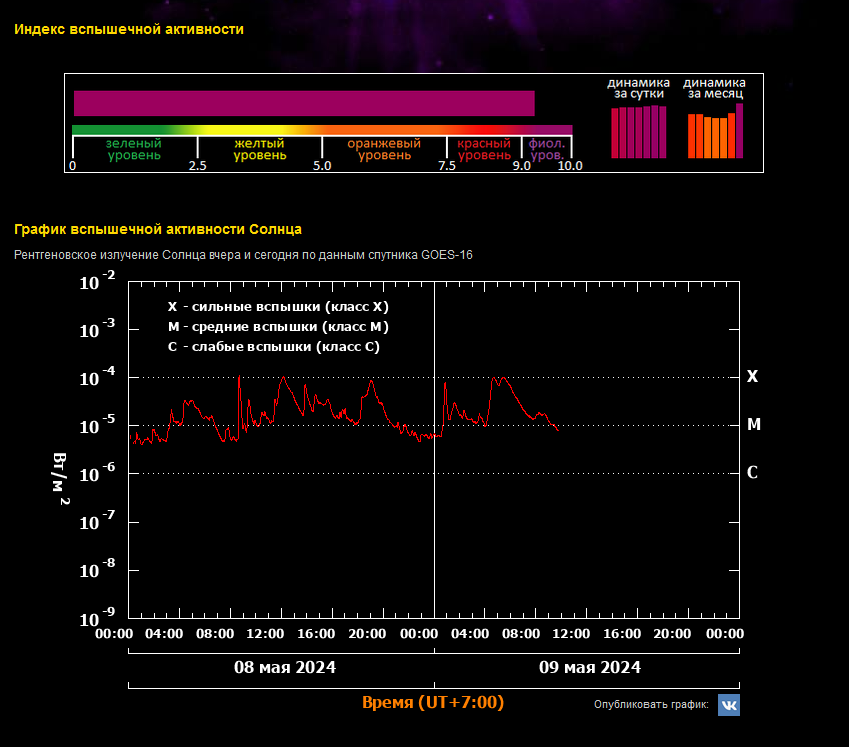The height and width of the screenshot is (747, 849).
Task: Open the monthly dynamics bar chart
Action: pos(715,131)
